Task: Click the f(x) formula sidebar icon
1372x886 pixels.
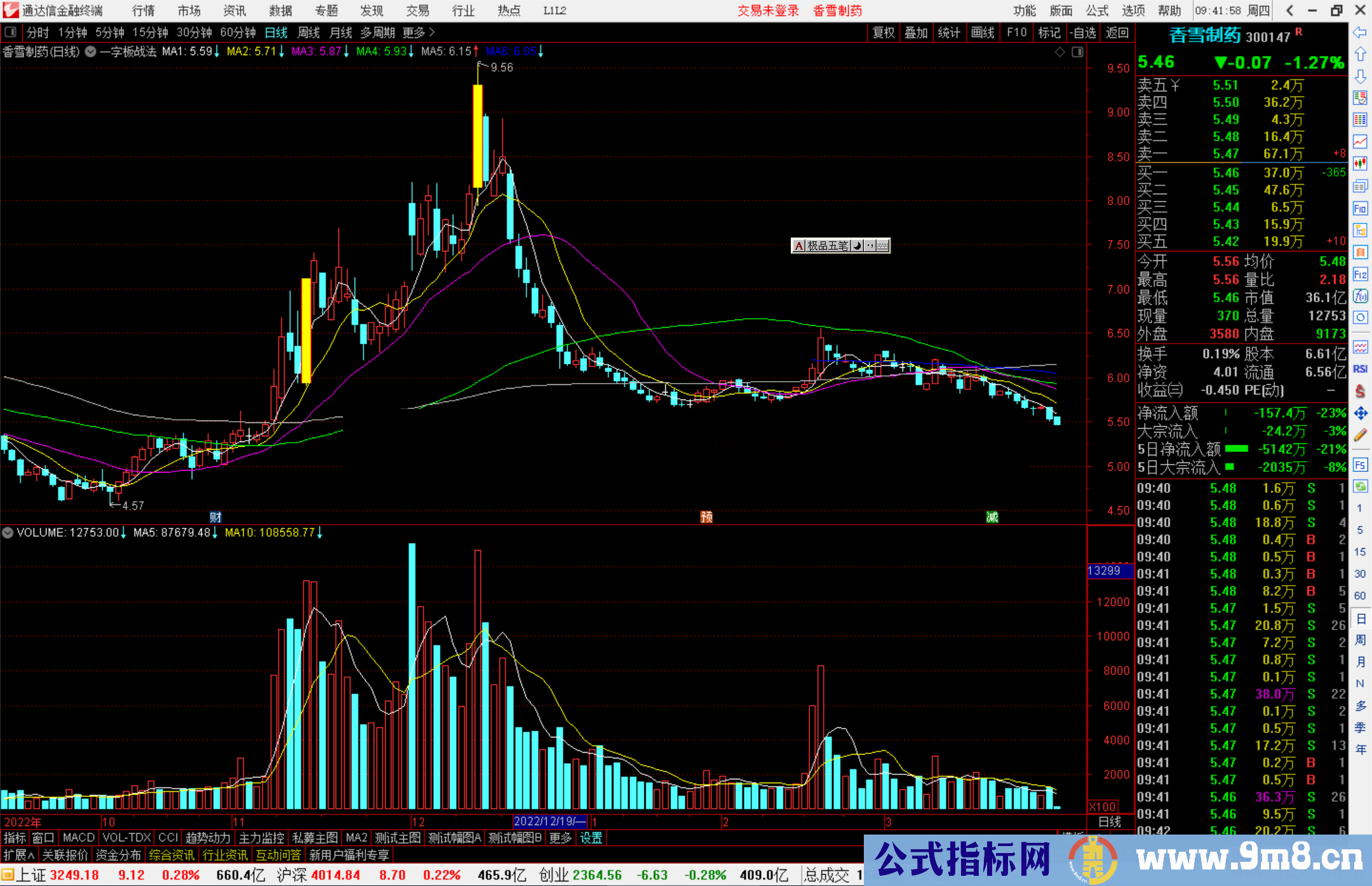Action: click(x=1359, y=296)
